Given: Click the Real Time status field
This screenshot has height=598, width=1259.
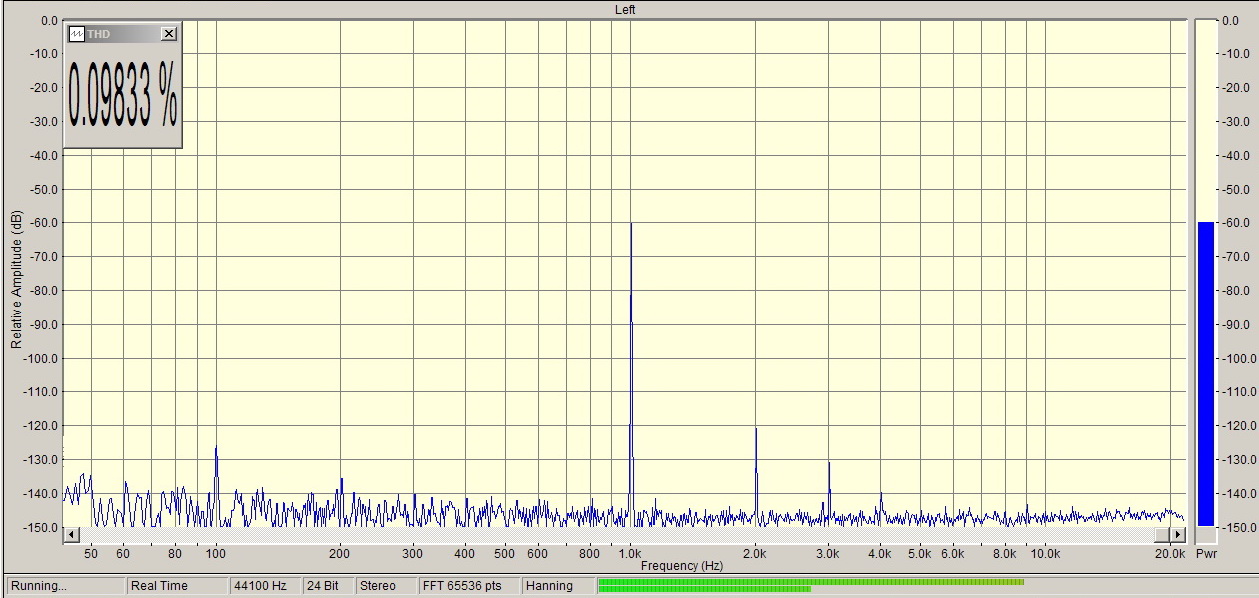Looking at the screenshot, I should (x=177, y=586).
